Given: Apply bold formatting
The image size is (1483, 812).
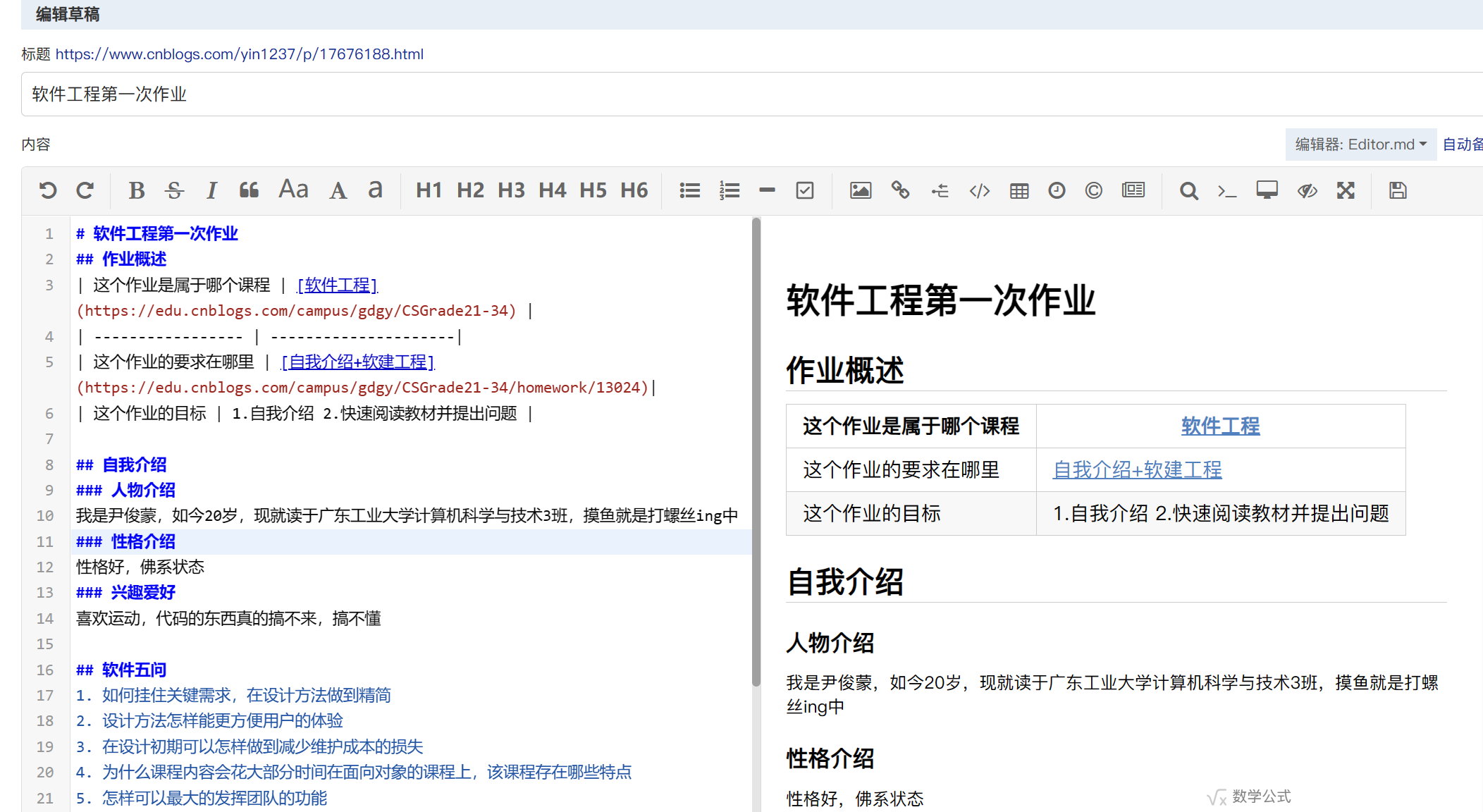Looking at the screenshot, I should point(136,190).
